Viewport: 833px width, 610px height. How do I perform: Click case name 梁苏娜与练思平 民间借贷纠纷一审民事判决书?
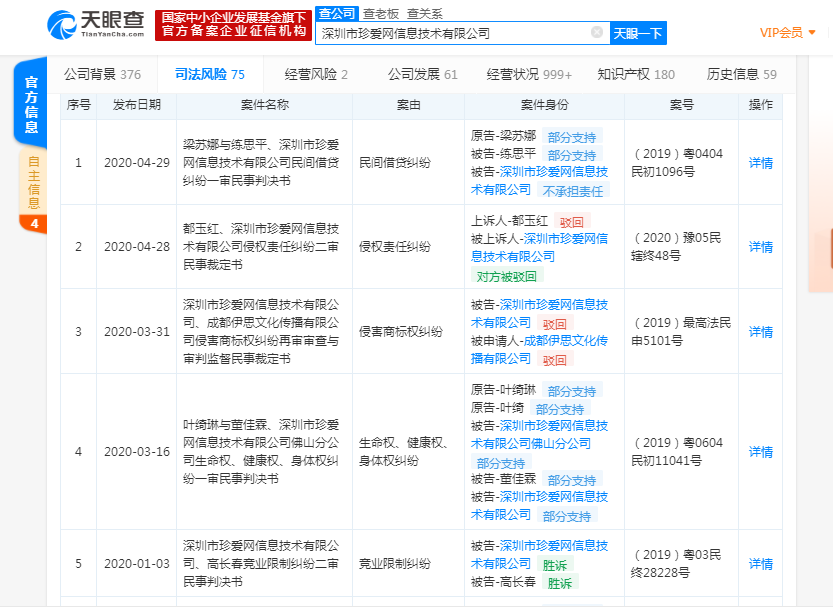(x=261, y=163)
